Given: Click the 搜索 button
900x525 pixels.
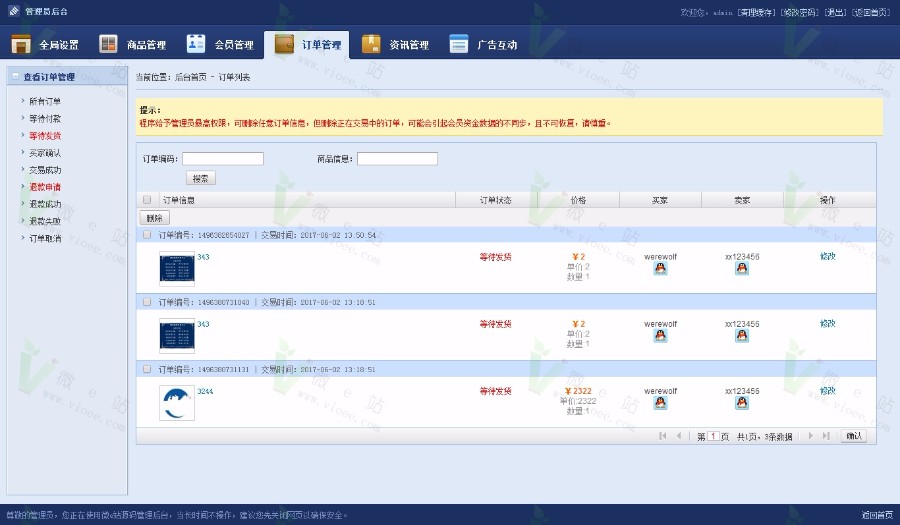Looking at the screenshot, I should (201, 178).
